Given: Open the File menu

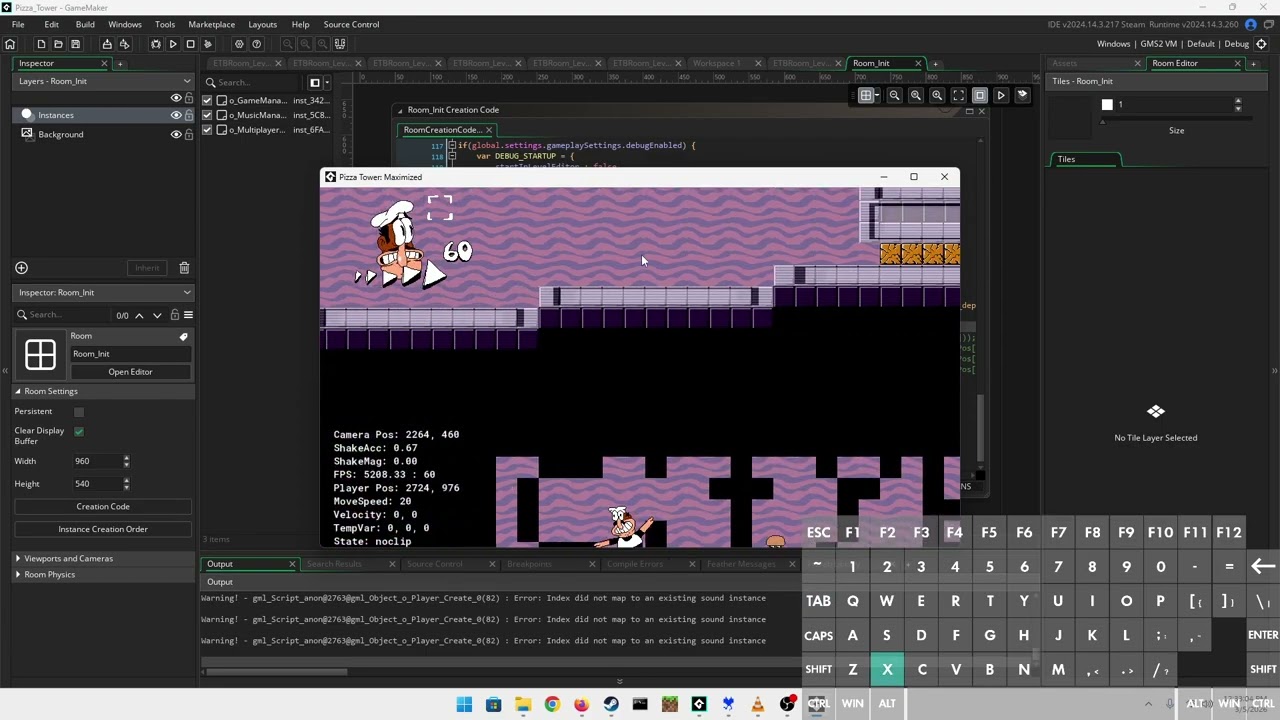Looking at the screenshot, I should click(x=18, y=24).
